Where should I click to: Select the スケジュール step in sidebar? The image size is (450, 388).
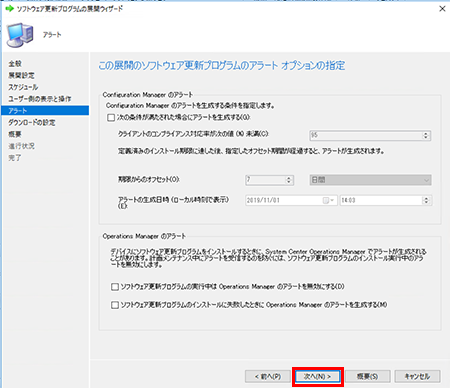pyautogui.click(x=23, y=87)
